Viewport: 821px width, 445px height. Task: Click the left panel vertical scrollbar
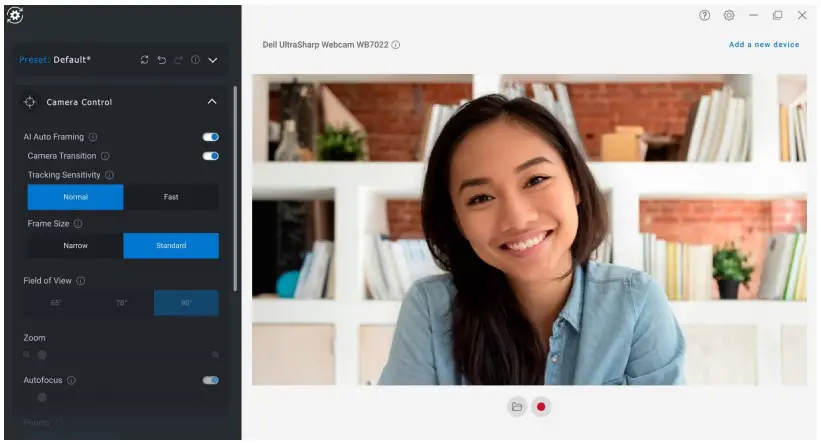235,189
